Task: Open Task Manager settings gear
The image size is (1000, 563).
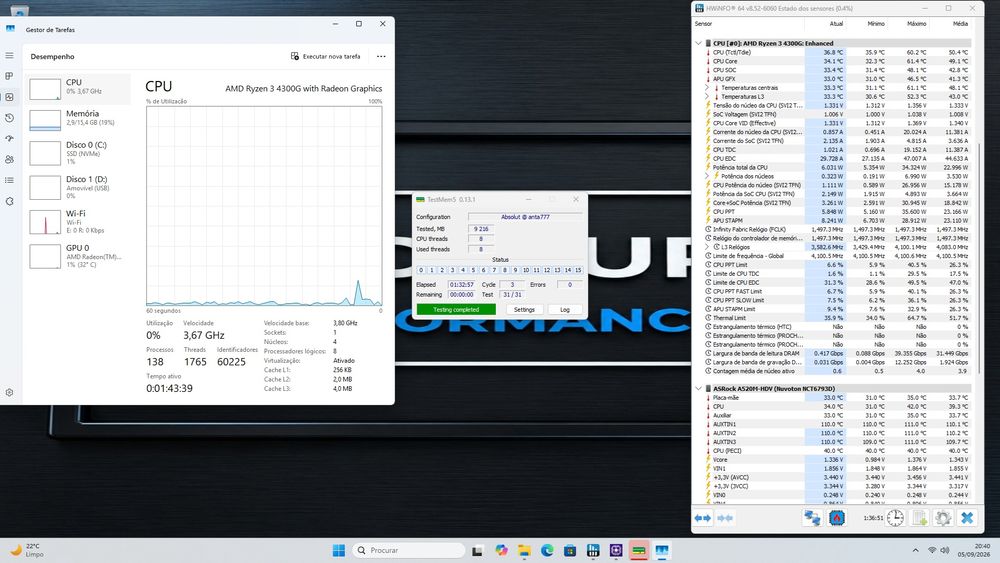Action: click(10, 393)
